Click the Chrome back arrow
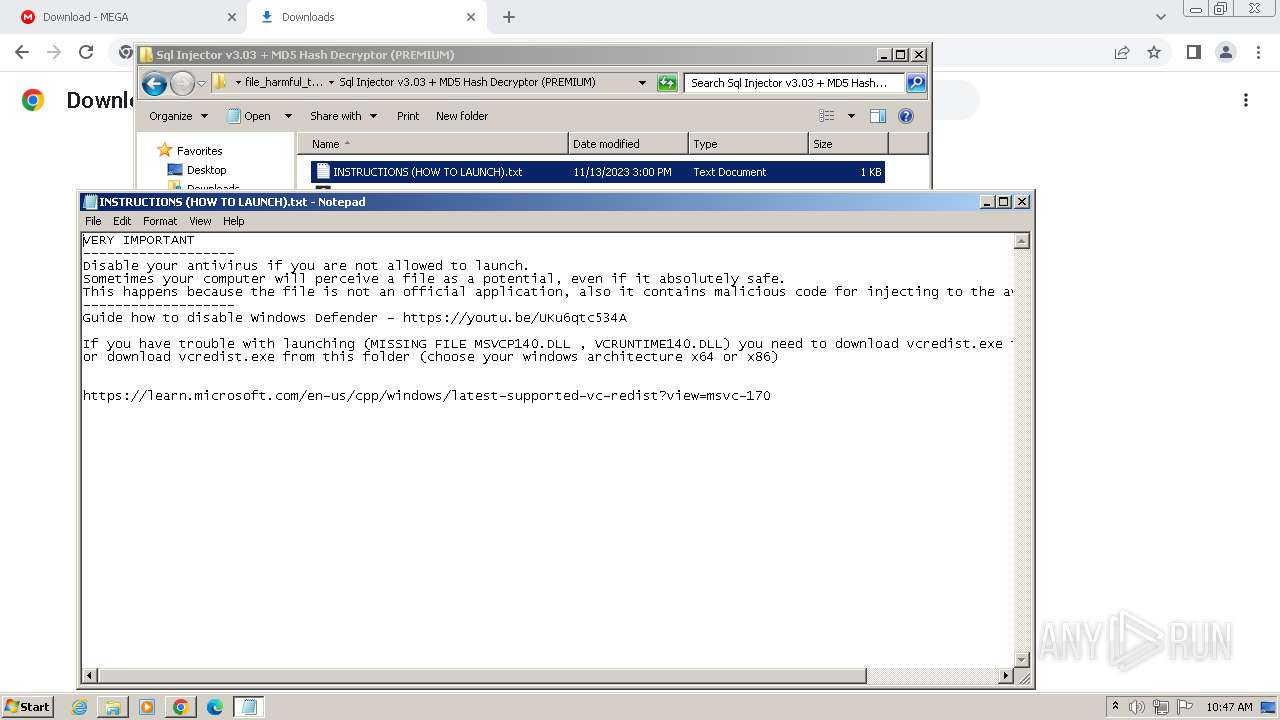Viewport: 1280px width, 720px height. [x=22, y=52]
